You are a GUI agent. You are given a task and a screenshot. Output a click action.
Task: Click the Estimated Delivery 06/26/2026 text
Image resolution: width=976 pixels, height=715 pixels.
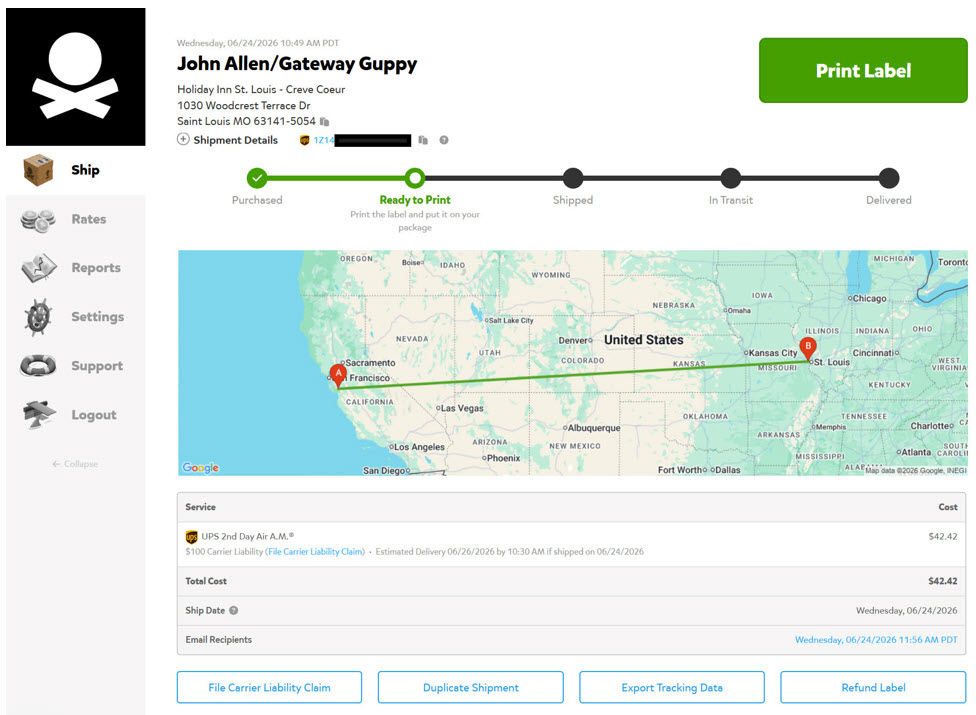[509, 552]
